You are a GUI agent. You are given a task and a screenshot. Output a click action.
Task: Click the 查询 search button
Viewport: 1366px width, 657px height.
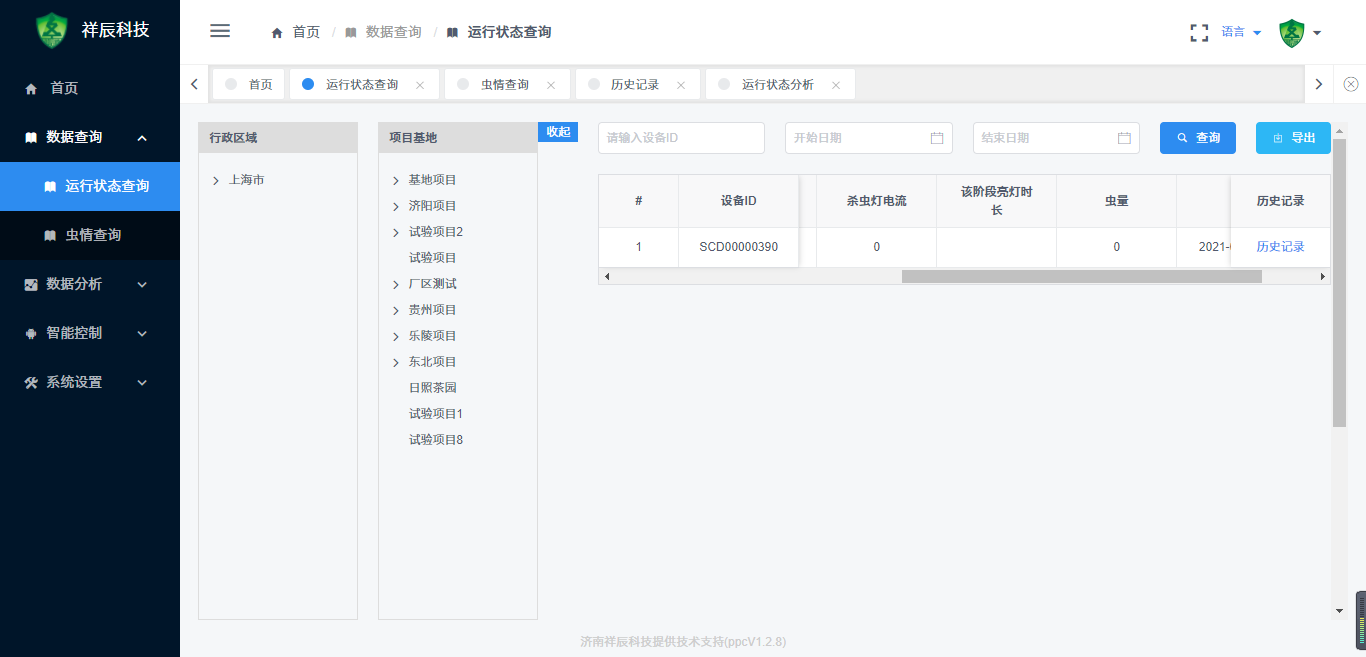point(1197,138)
